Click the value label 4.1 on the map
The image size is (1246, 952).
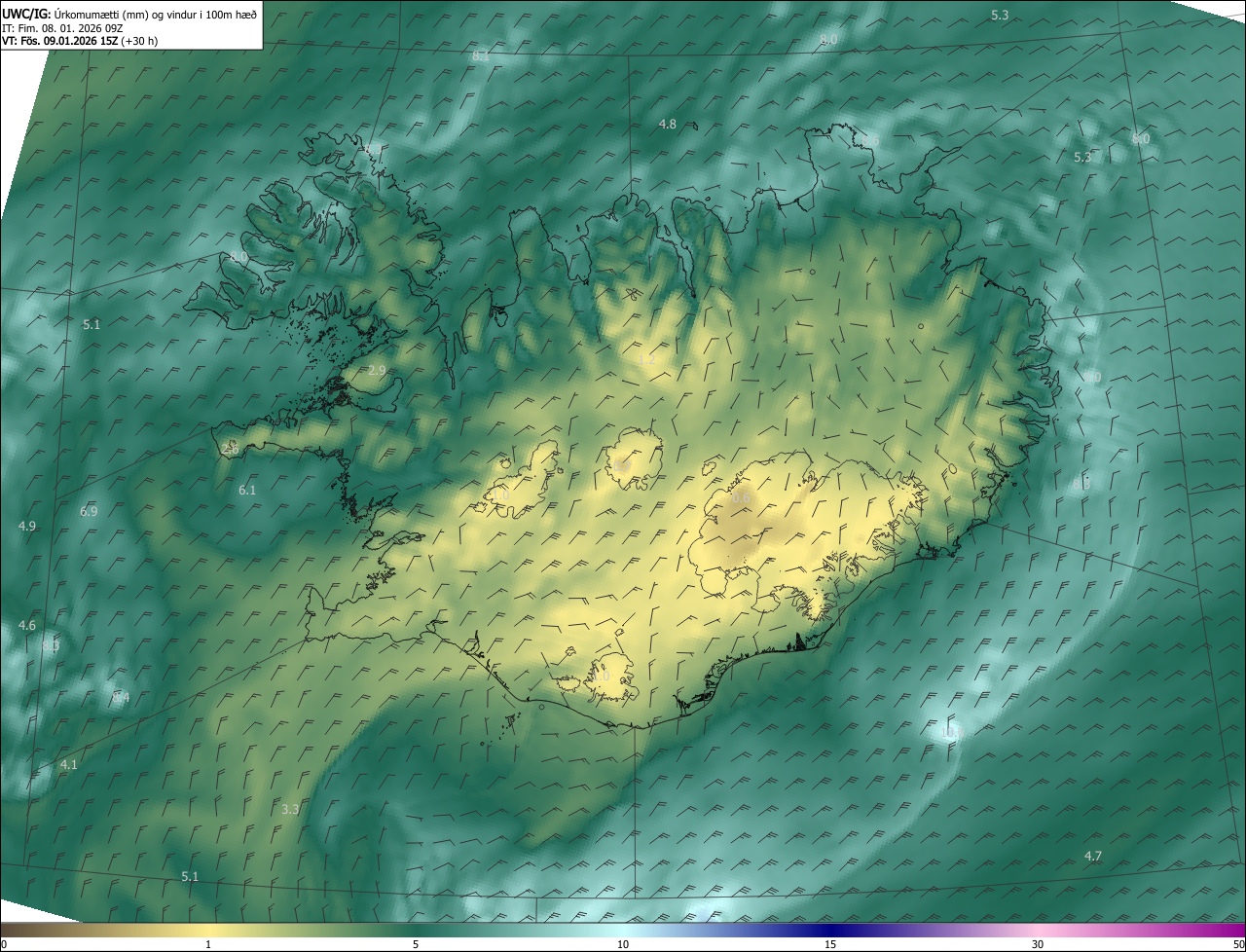68,765
